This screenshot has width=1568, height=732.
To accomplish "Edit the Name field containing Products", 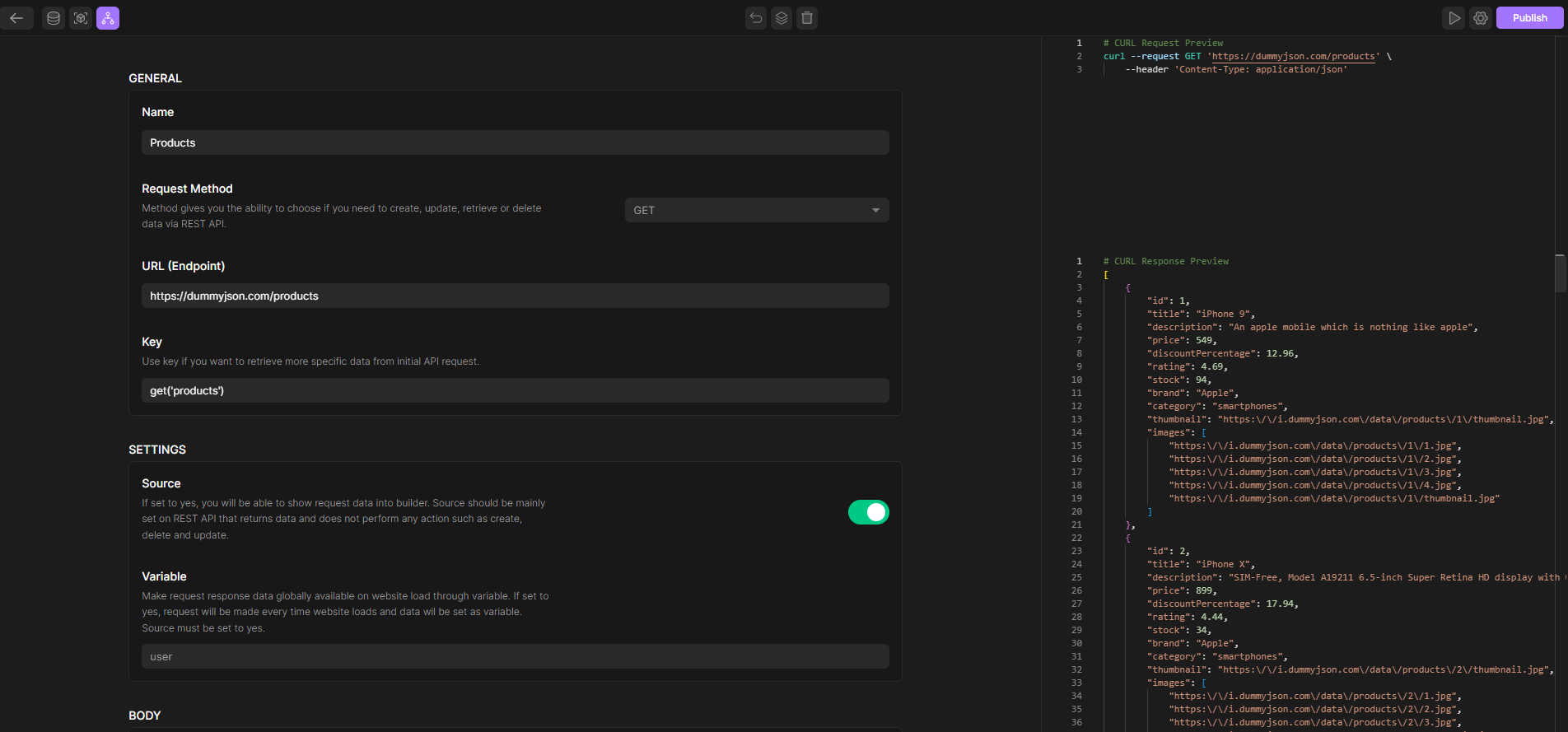I will point(516,142).
